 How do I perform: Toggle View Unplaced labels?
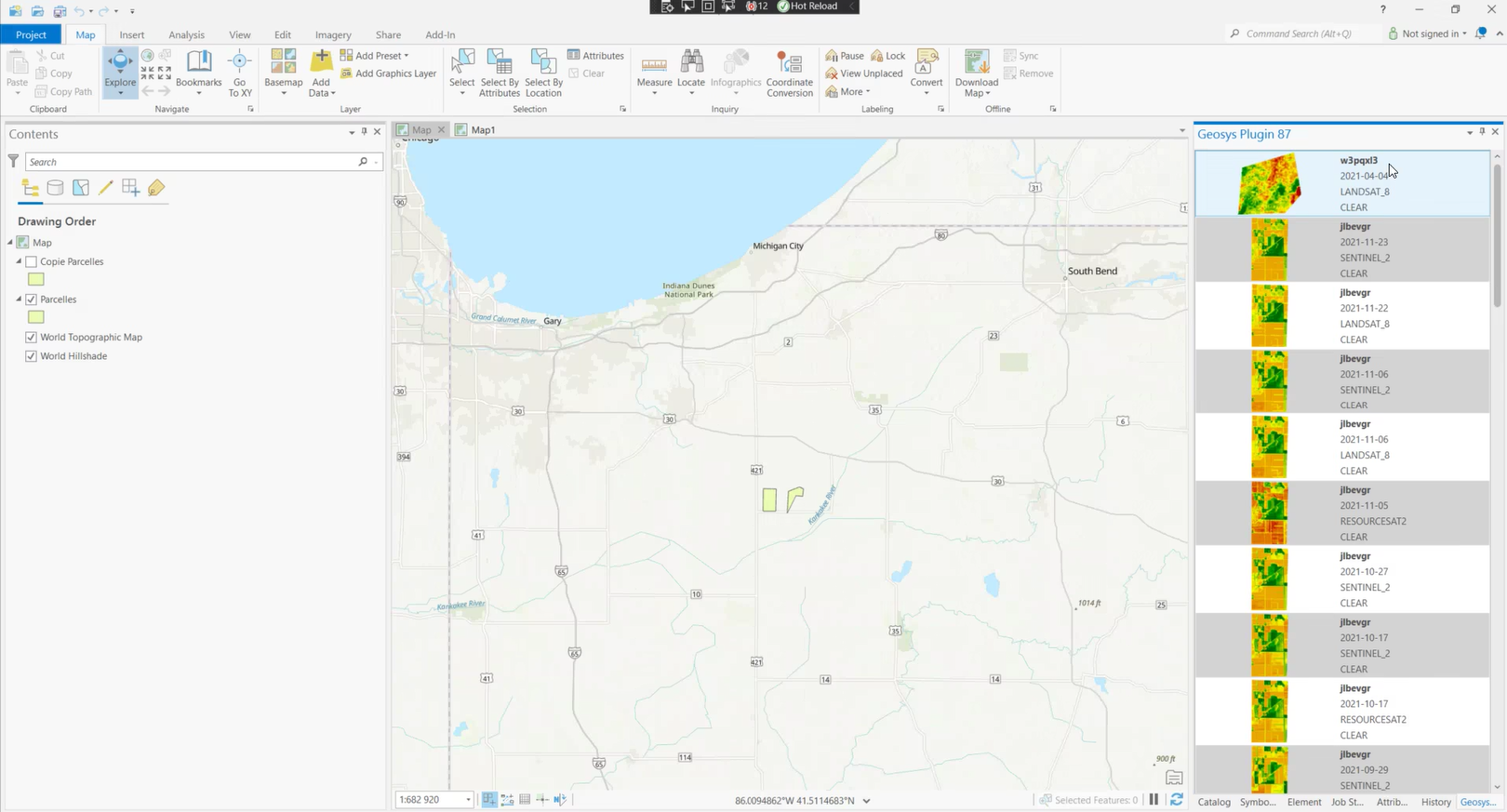(x=863, y=73)
